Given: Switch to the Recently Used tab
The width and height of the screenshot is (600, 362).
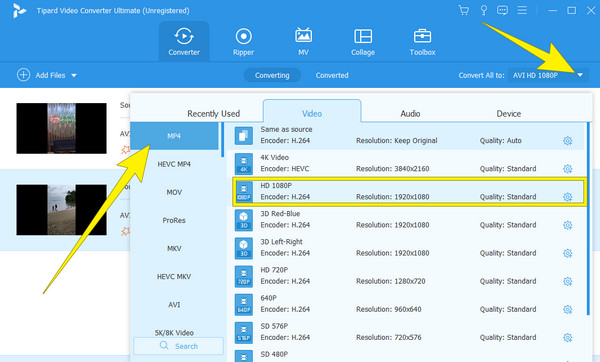Looking at the screenshot, I should click(214, 114).
